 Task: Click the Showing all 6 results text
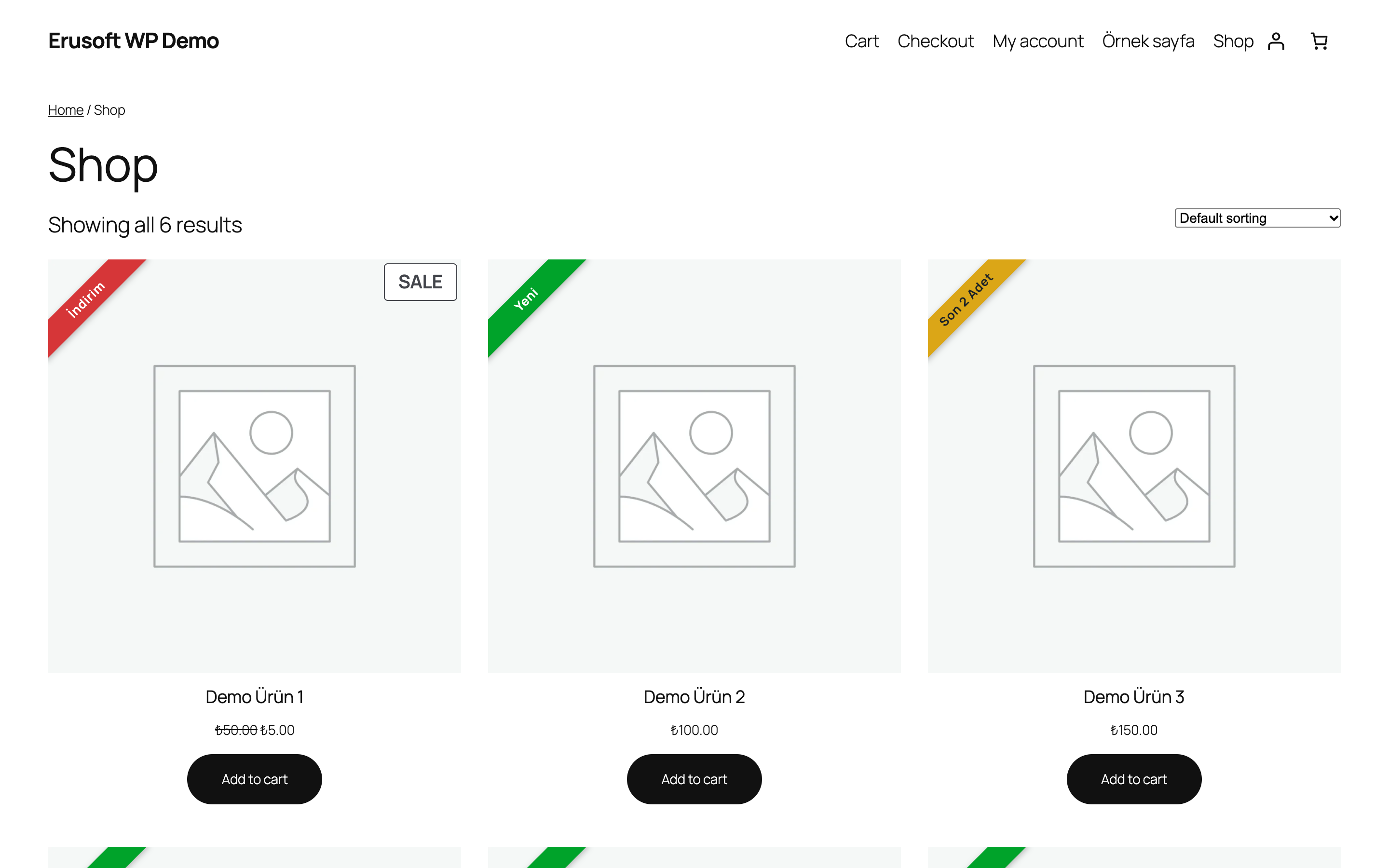click(x=145, y=225)
